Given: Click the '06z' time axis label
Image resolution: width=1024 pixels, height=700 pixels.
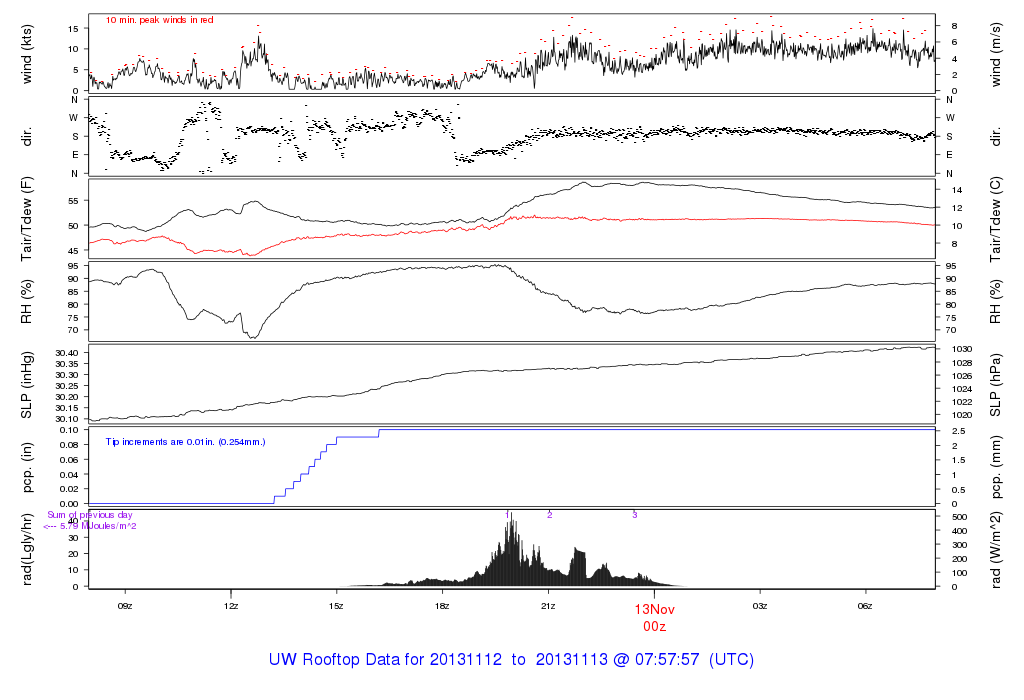Looking at the screenshot, I should [x=865, y=606].
